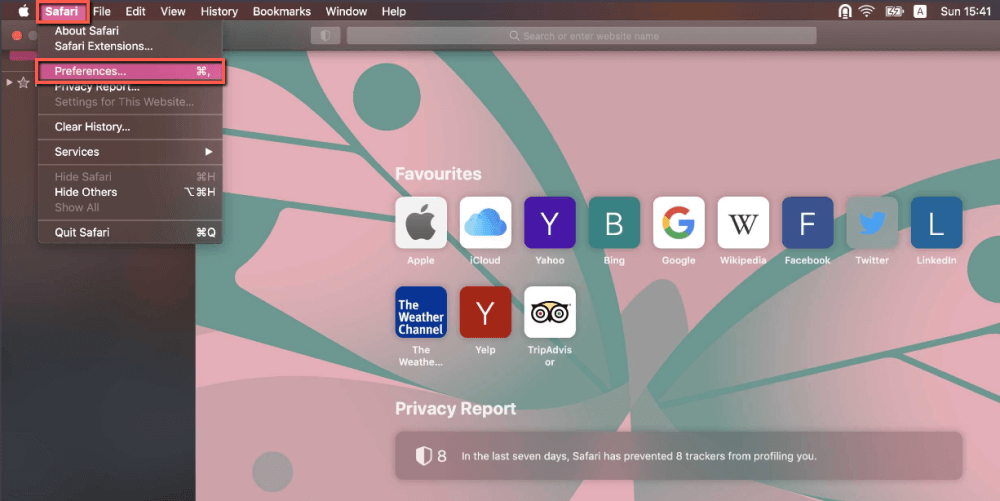
Task: Open the Safari menu
Action: [x=62, y=11]
